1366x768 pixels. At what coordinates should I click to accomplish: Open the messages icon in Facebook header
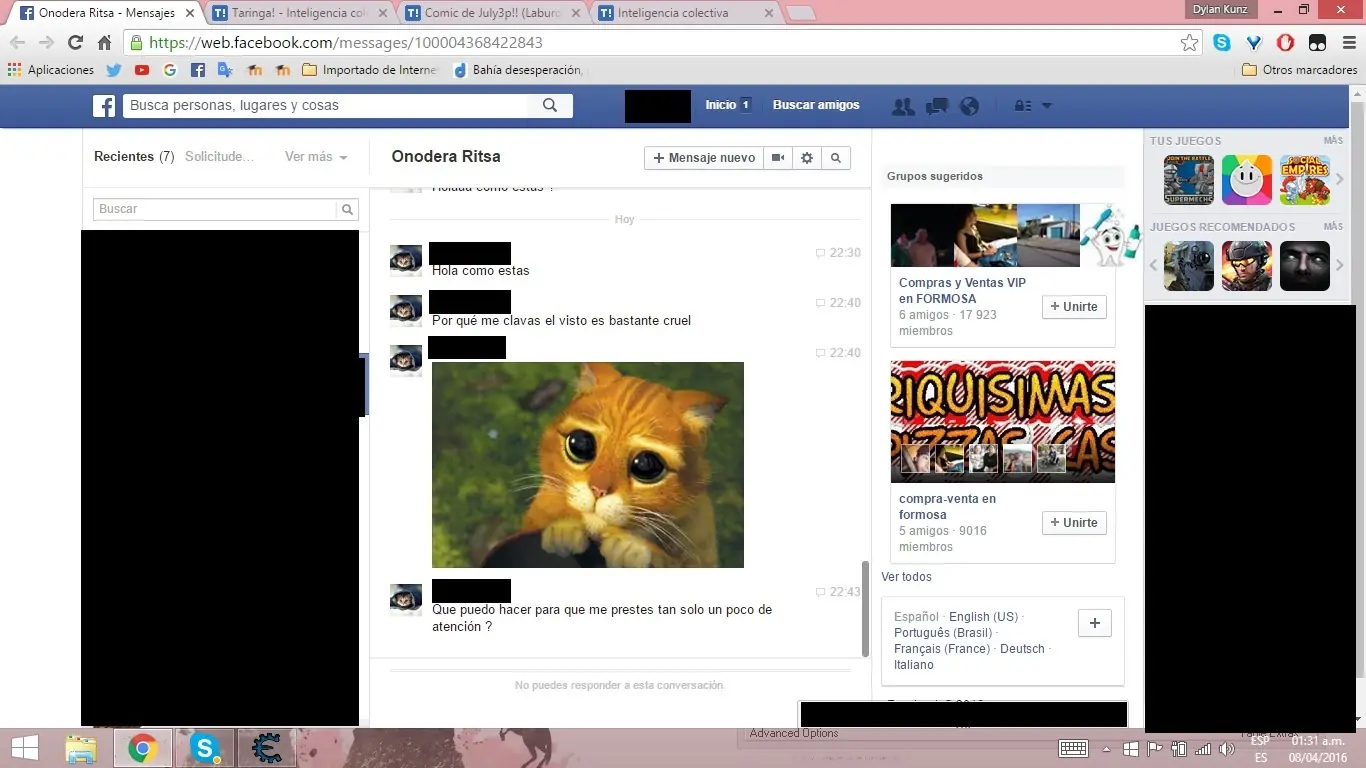coord(937,106)
